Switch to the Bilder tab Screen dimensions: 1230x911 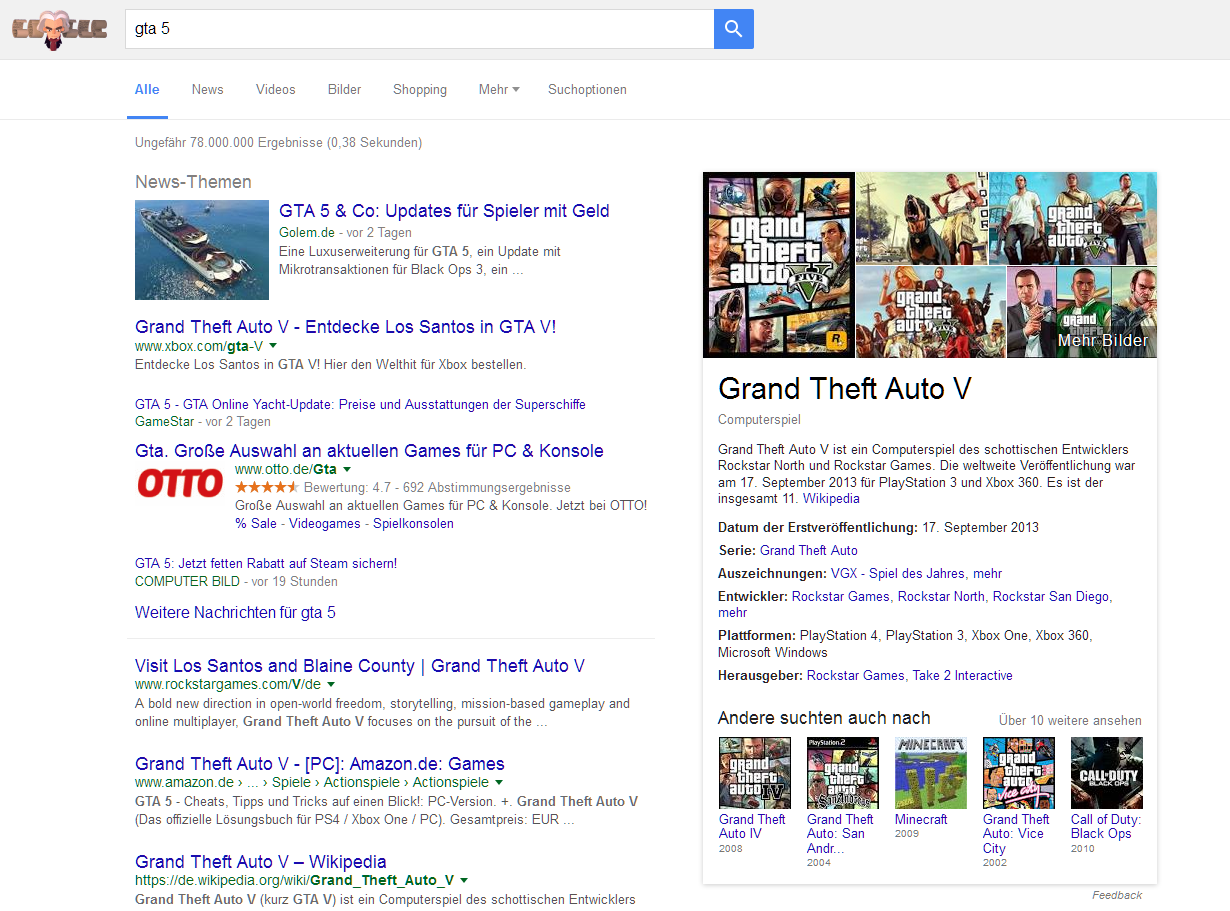point(345,89)
